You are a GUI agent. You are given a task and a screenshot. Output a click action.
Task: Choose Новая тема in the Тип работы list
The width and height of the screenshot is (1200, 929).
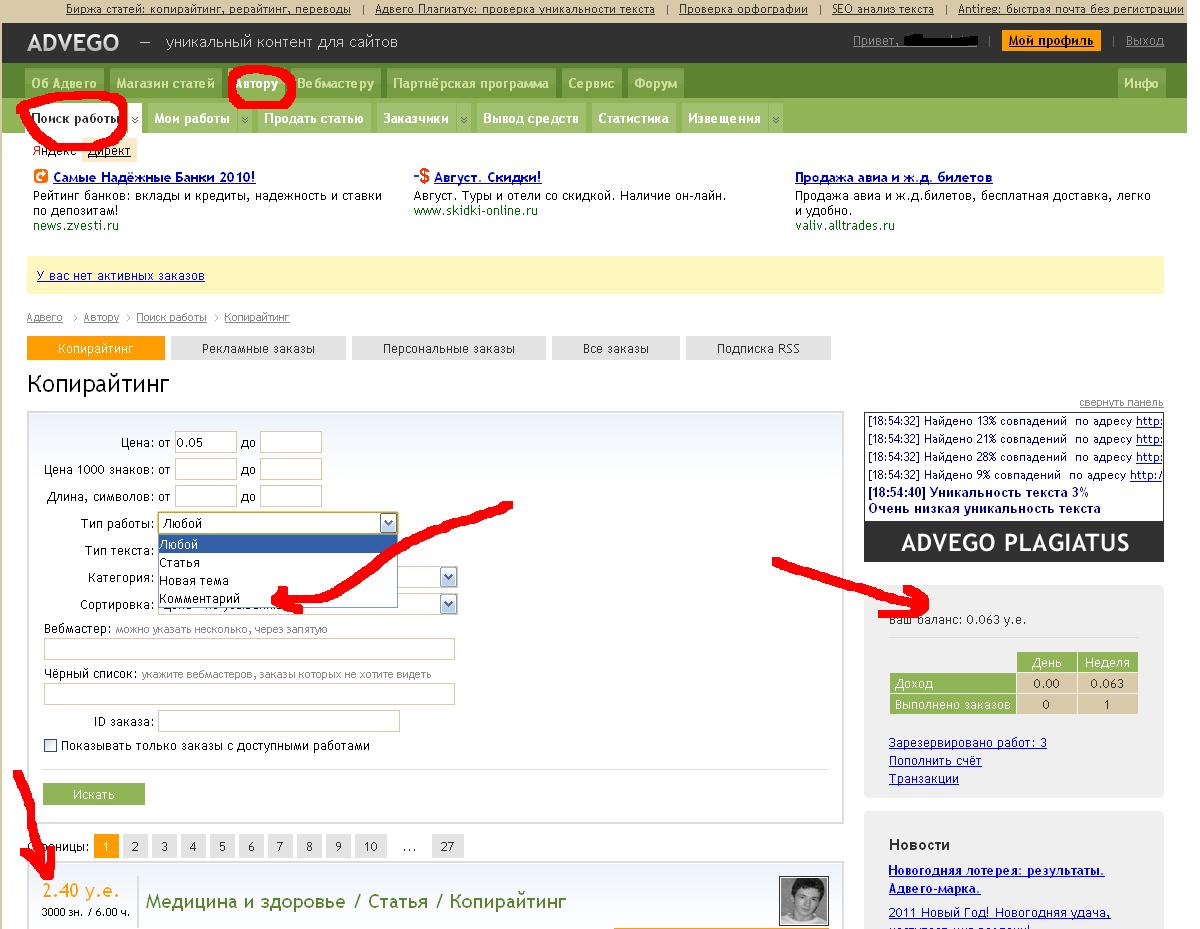277,581
